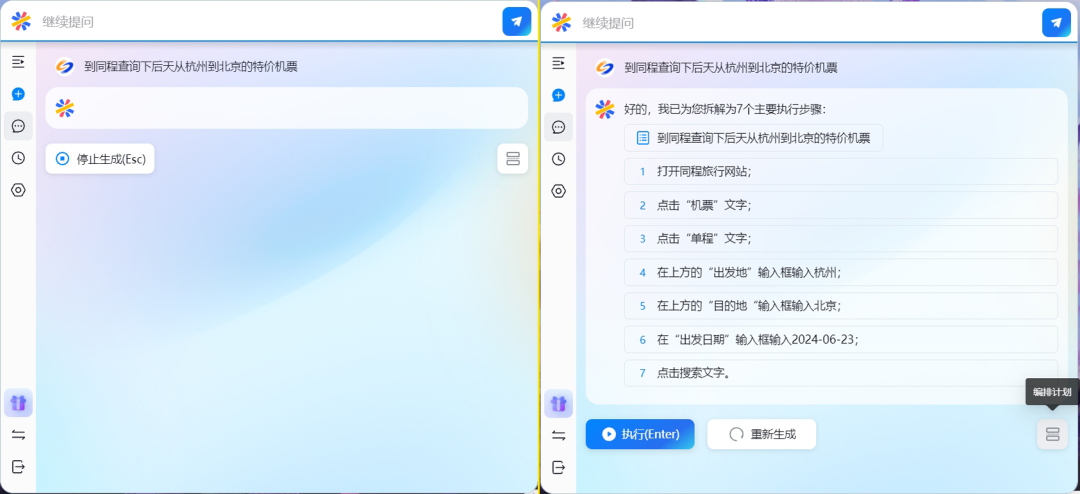Click 好的，我已为您拆解 response text
This screenshot has width=1080, height=494.
725,109
